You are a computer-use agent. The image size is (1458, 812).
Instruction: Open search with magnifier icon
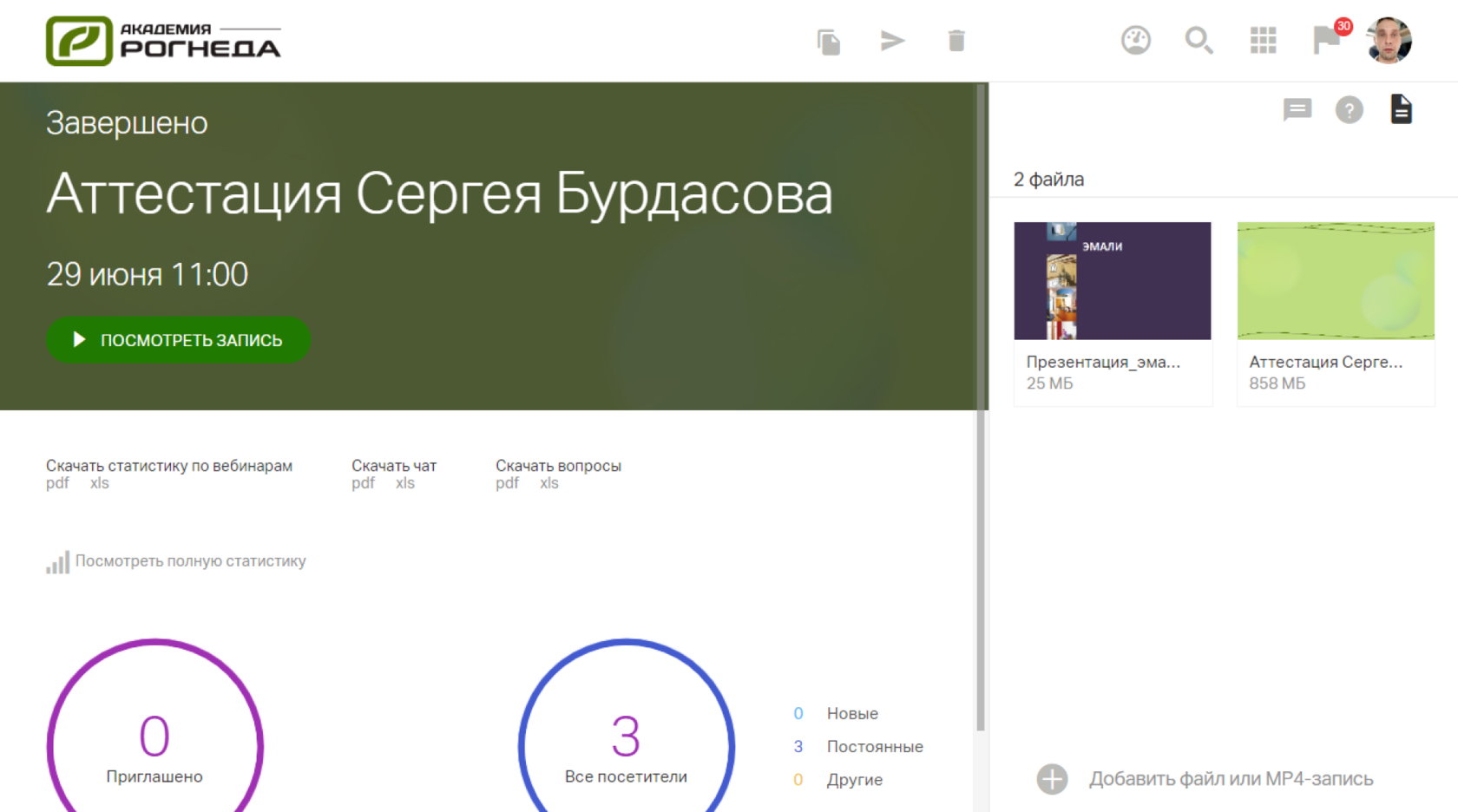pos(1199,41)
